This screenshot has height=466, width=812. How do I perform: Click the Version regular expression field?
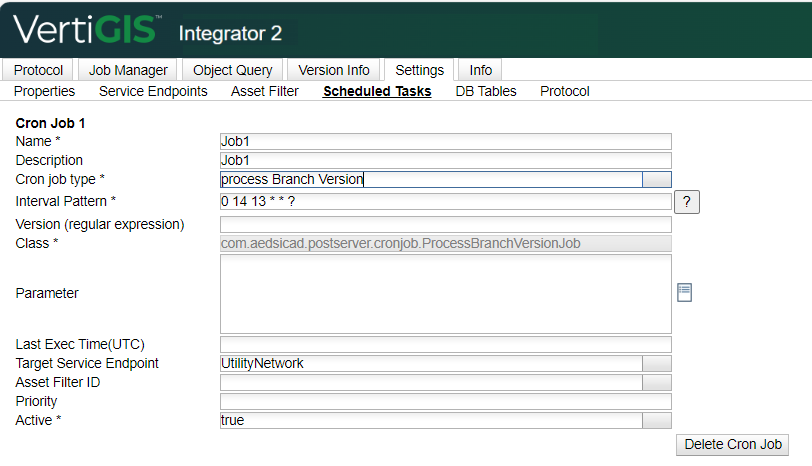(445, 225)
